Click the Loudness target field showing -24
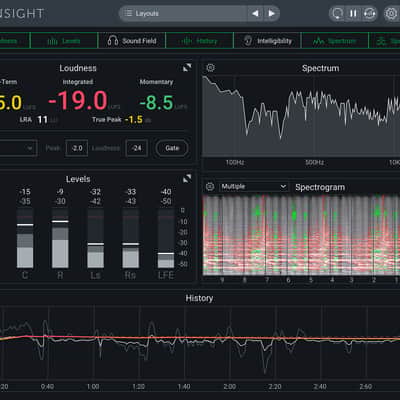 (x=137, y=148)
